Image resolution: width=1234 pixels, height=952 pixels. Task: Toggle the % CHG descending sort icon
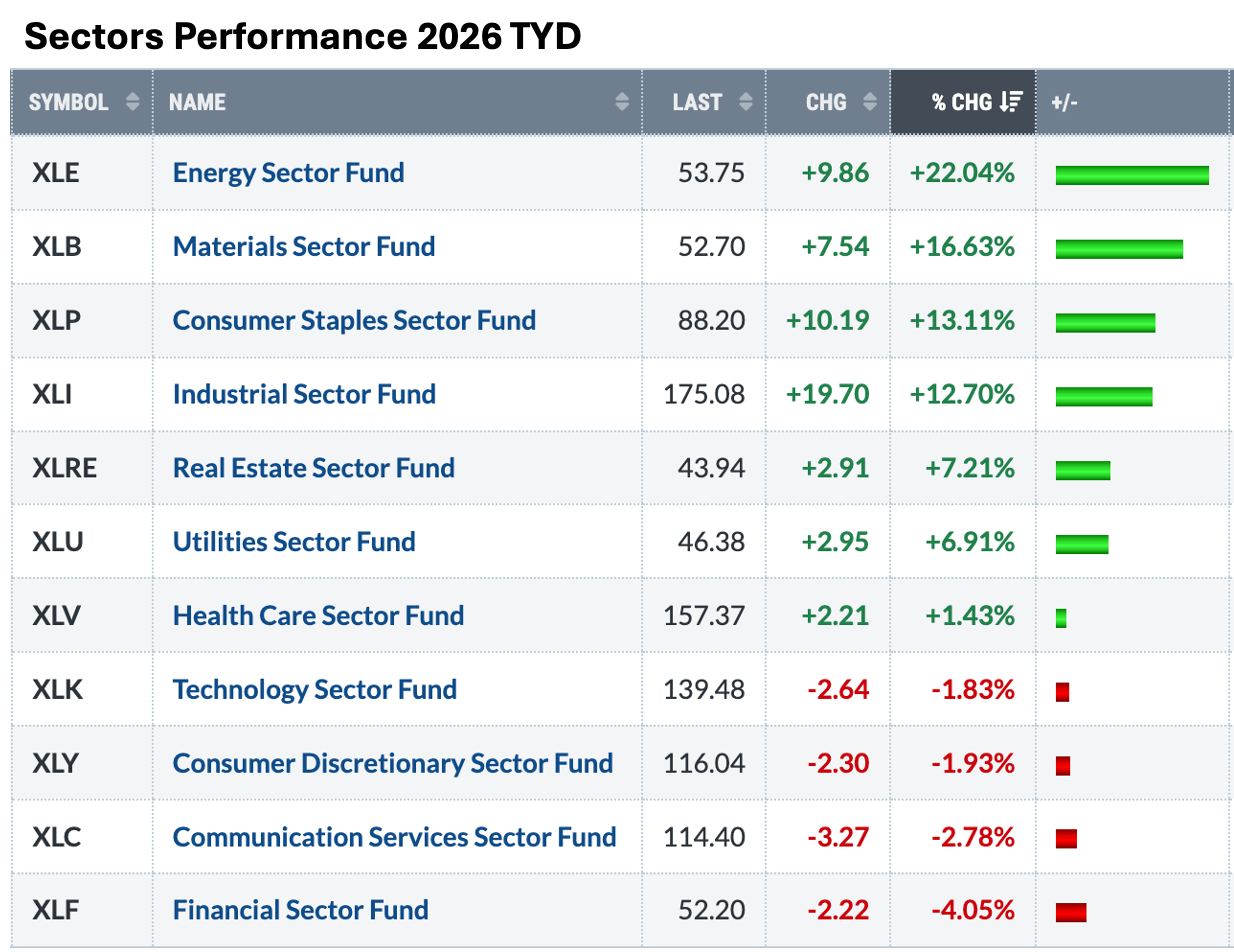coord(1011,102)
